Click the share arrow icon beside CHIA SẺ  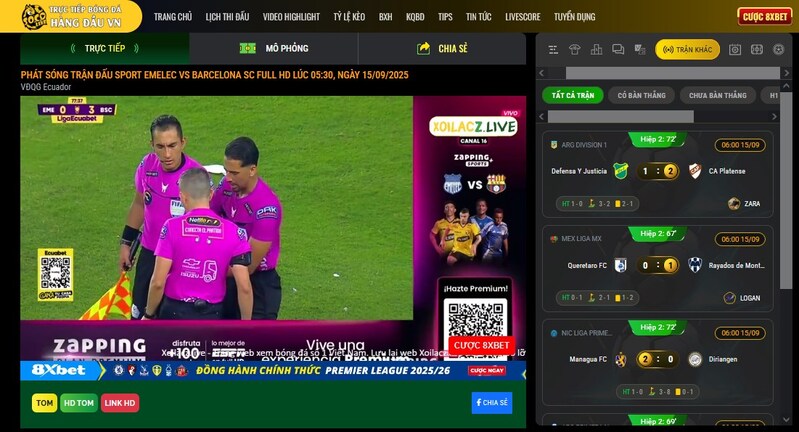pos(423,48)
